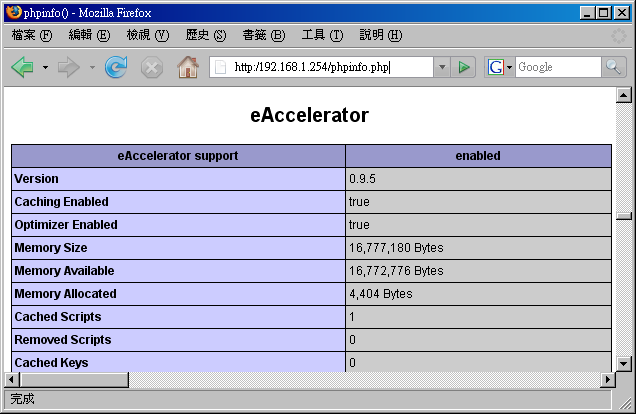Click the vertical scrollbar down arrow
The image size is (636, 414).
point(624,363)
